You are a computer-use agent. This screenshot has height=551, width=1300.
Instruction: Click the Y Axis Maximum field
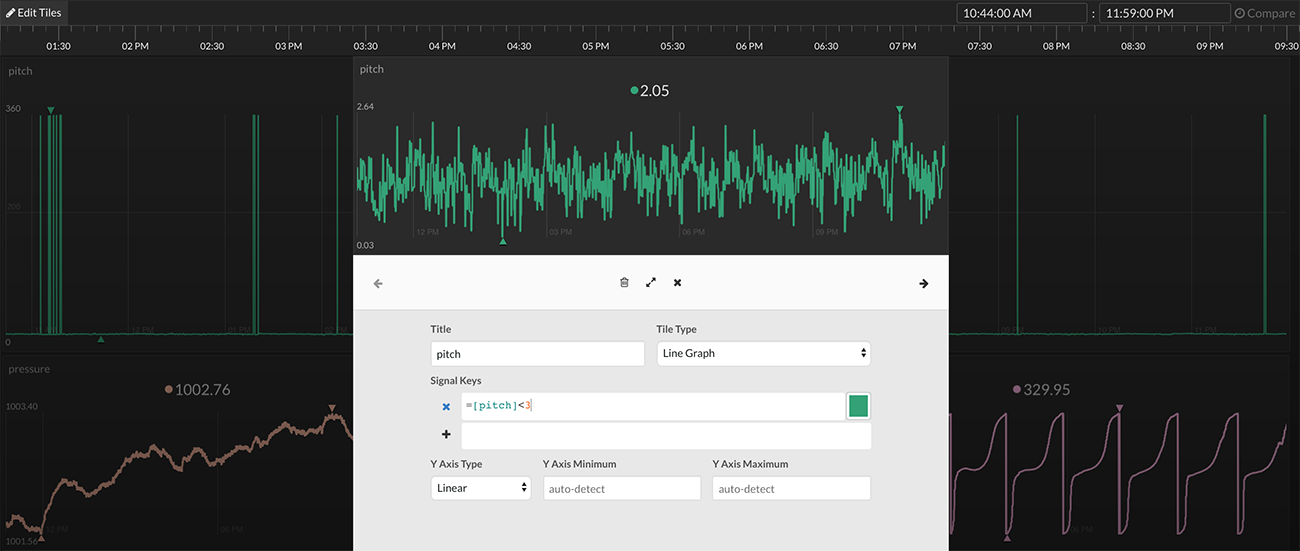coord(791,488)
